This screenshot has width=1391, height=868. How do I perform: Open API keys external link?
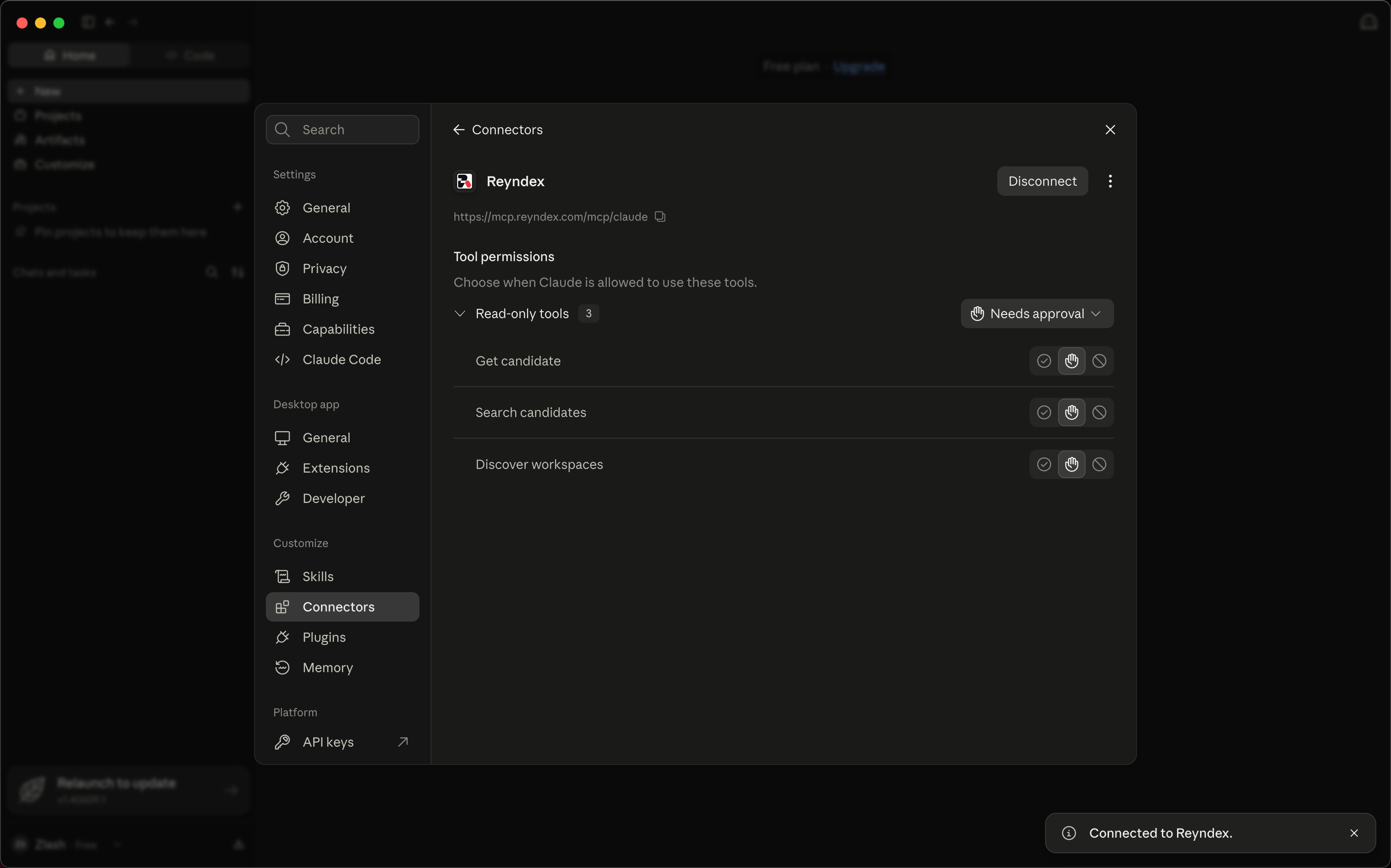(x=342, y=742)
